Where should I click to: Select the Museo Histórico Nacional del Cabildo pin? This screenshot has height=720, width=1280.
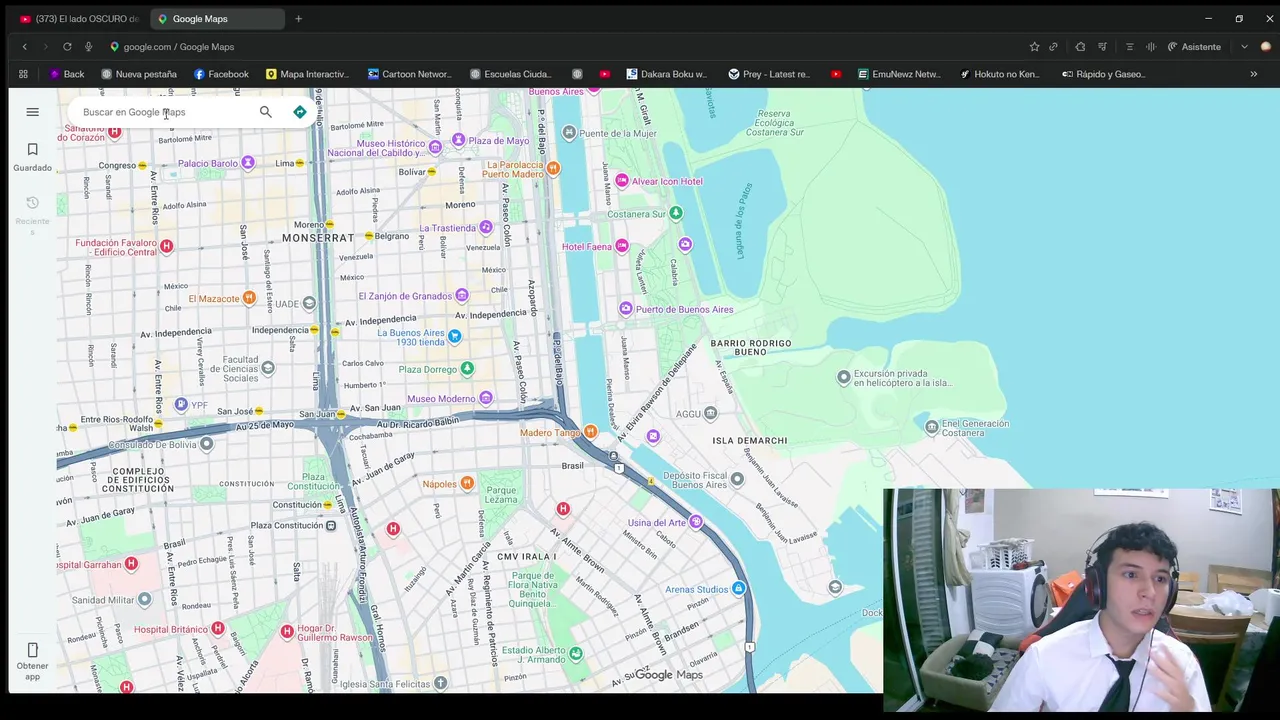435,148
